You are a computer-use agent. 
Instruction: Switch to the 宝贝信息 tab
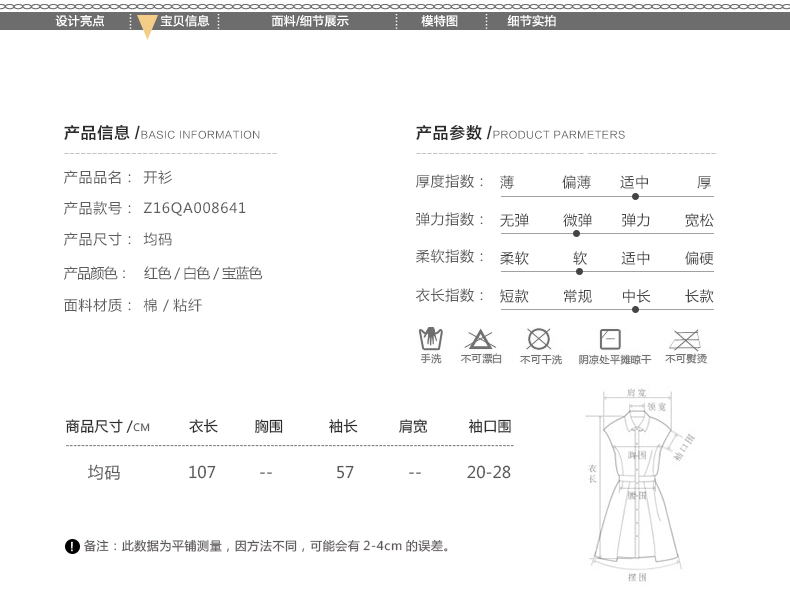point(185,21)
